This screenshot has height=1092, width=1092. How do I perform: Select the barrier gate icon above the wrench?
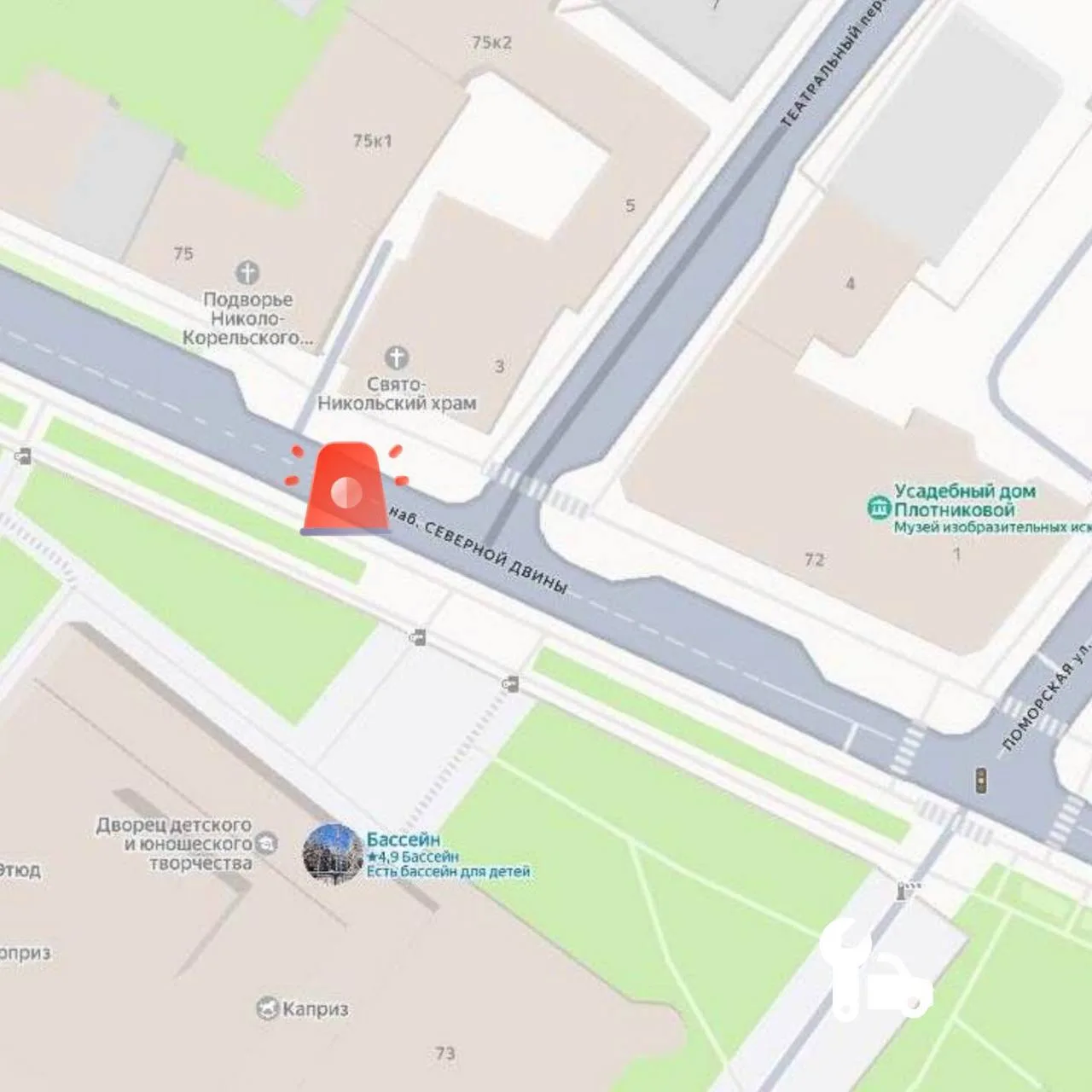point(909,891)
